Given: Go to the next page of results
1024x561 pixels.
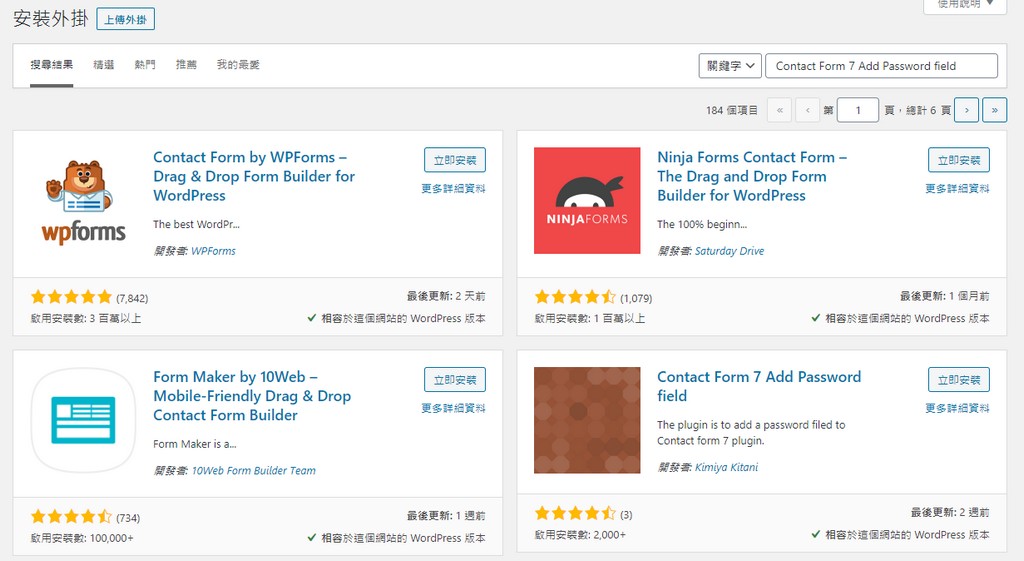Looking at the screenshot, I should pos(966,110).
